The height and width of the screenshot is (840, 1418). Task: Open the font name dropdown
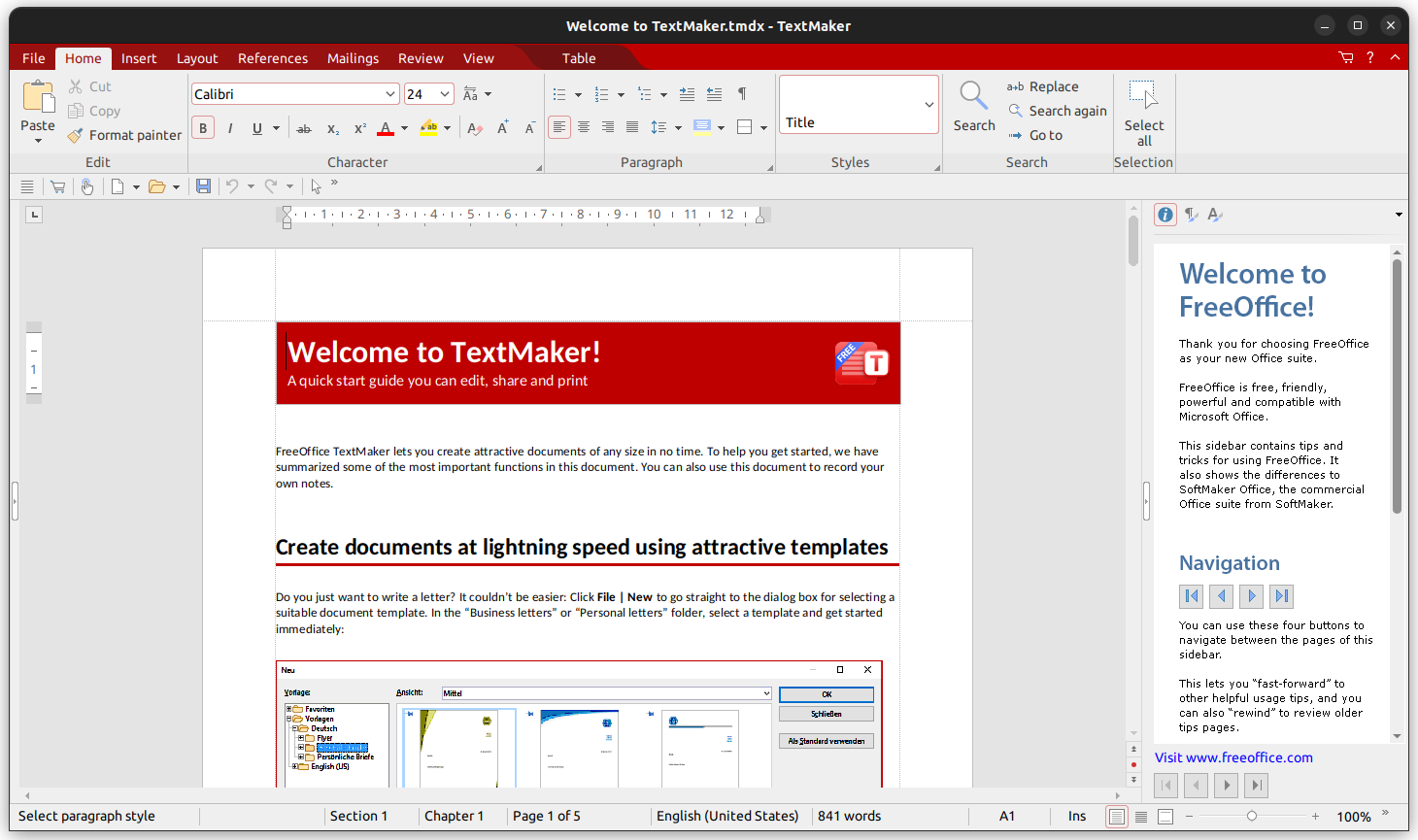tap(389, 93)
